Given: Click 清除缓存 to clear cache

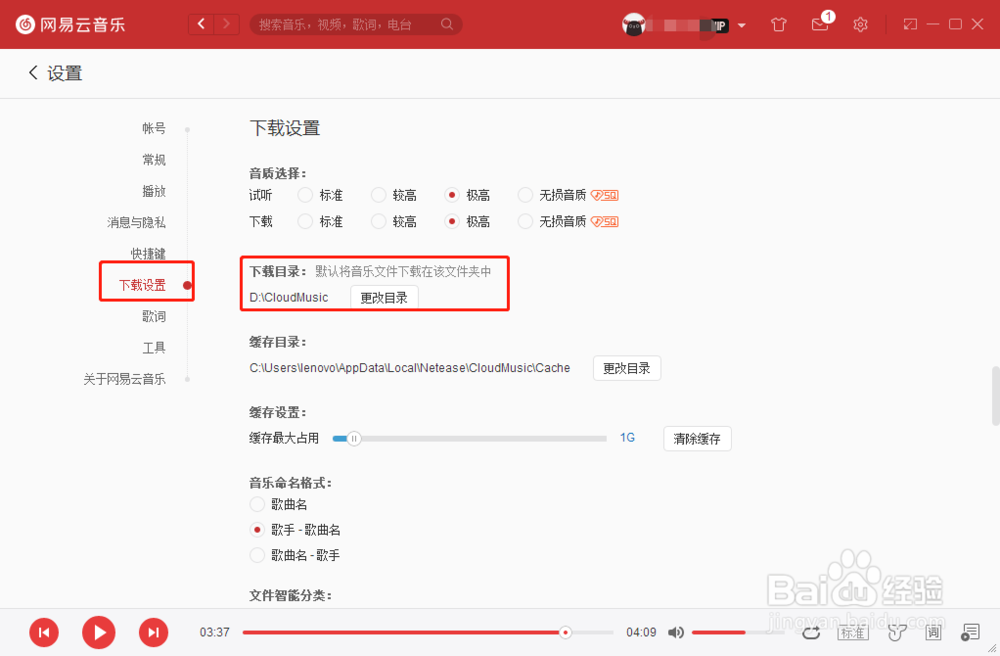Looking at the screenshot, I should (697, 438).
